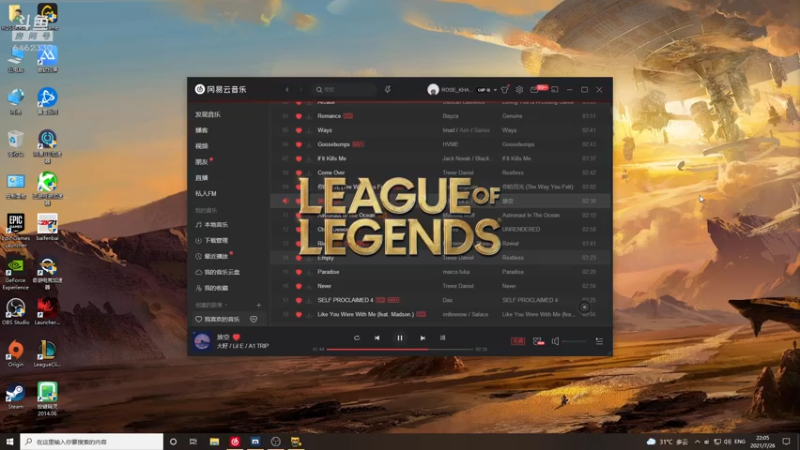This screenshot has height=450, width=800.
Task: Open artist link HVME
Action: tap(451, 144)
